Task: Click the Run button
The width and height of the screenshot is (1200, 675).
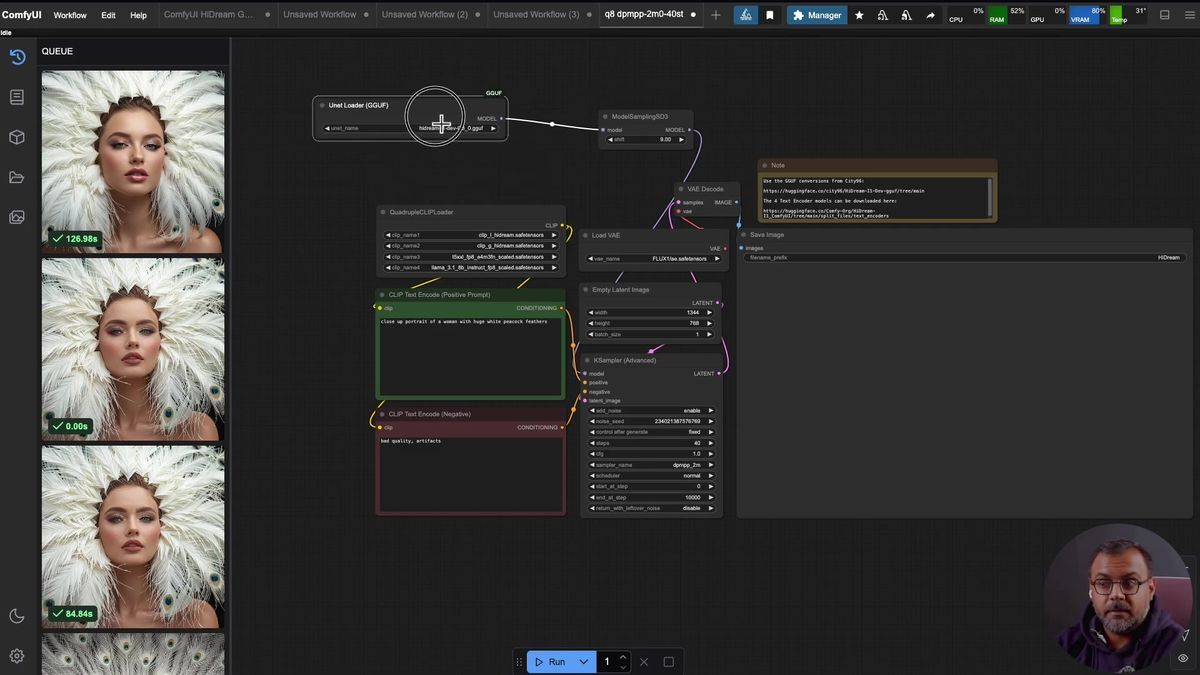Action: [x=550, y=662]
